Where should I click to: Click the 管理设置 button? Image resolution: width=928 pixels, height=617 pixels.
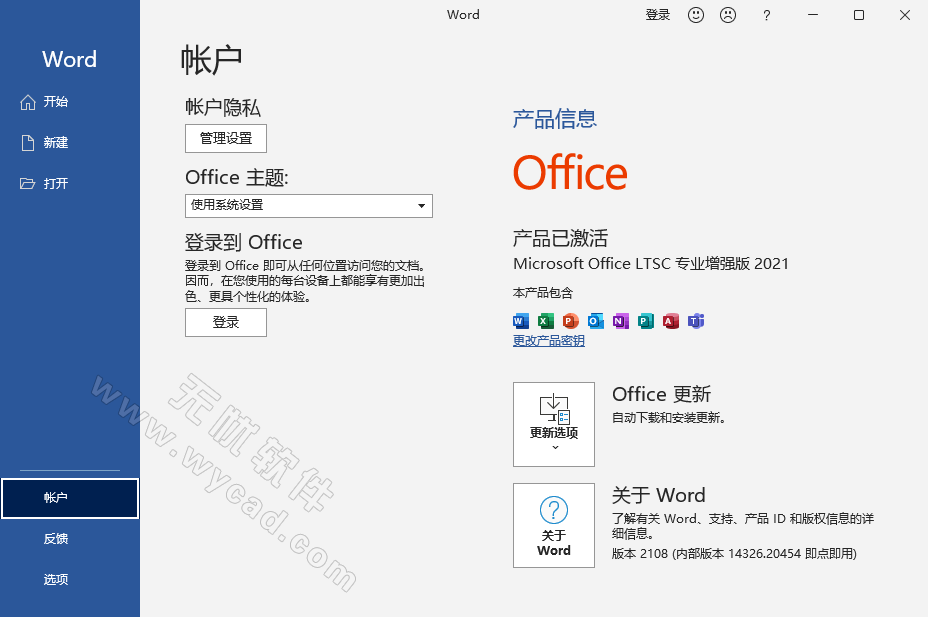(x=225, y=138)
